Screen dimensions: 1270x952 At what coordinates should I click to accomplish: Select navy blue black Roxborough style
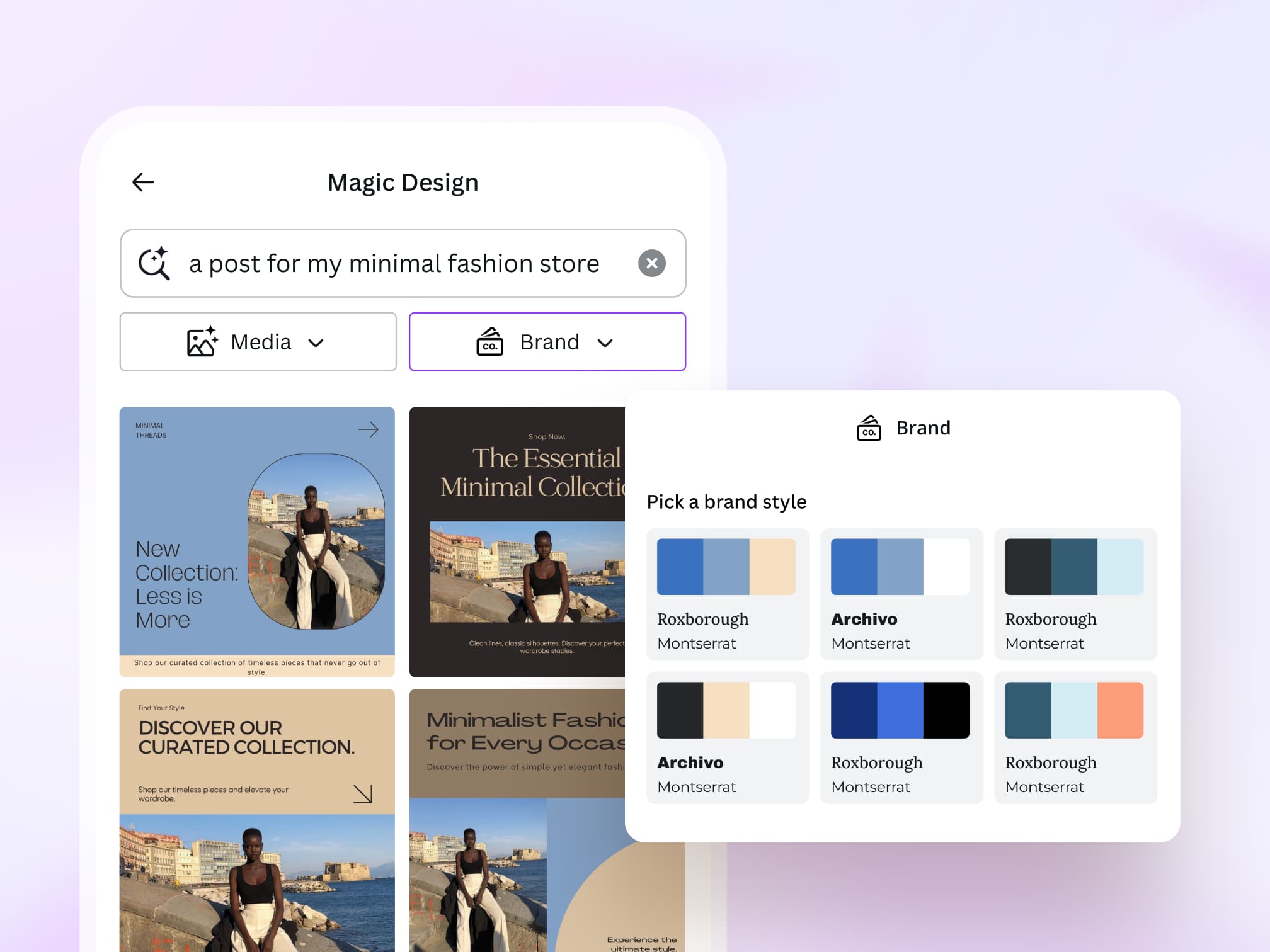click(901, 737)
